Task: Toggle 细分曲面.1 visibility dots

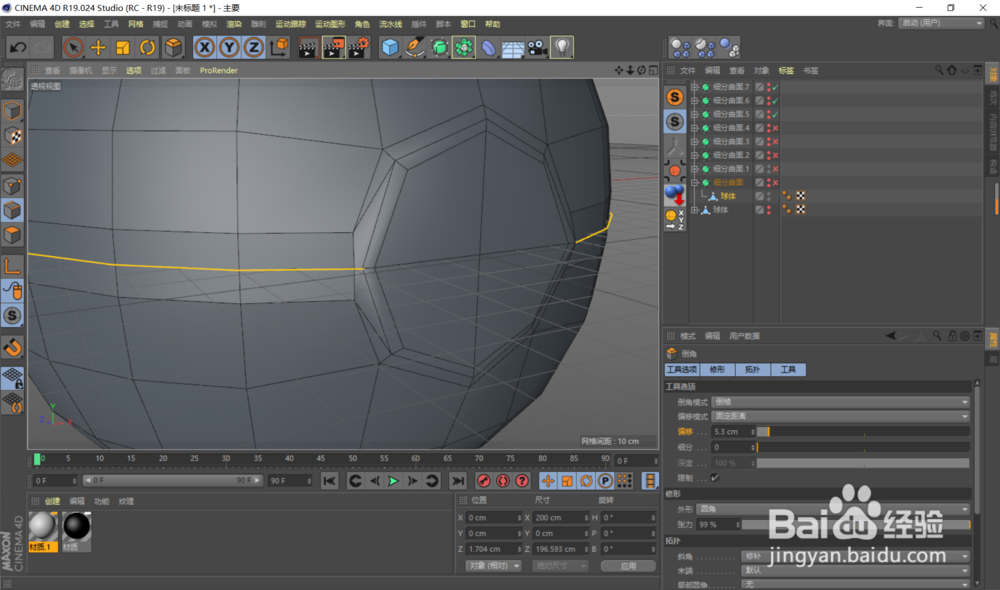Action: [x=768, y=169]
